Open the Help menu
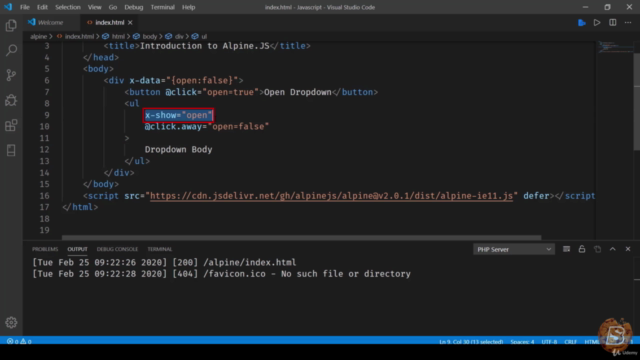The height and width of the screenshot is (360, 640). (x=188, y=7)
